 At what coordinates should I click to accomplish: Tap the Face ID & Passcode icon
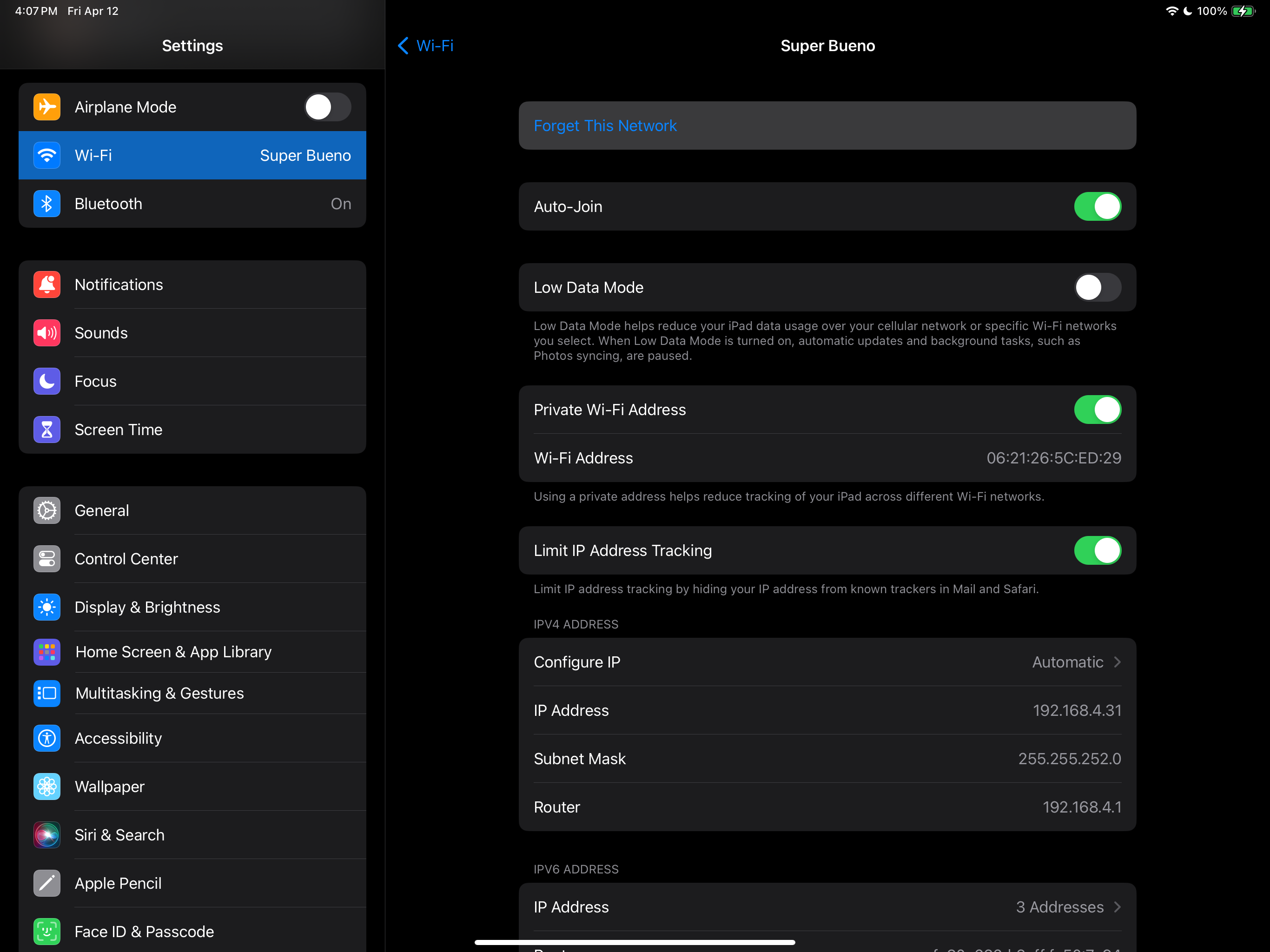[46, 932]
